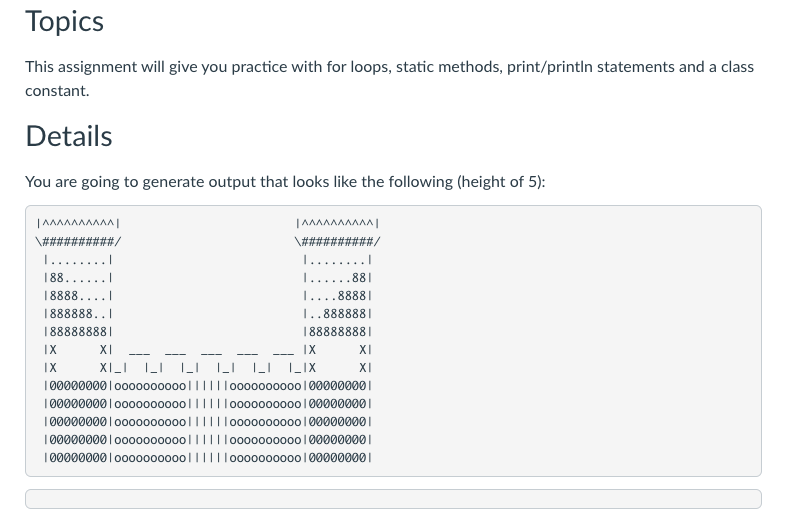Click the right "|....8888|" row
The height and width of the screenshot is (529, 797).
(x=338, y=296)
